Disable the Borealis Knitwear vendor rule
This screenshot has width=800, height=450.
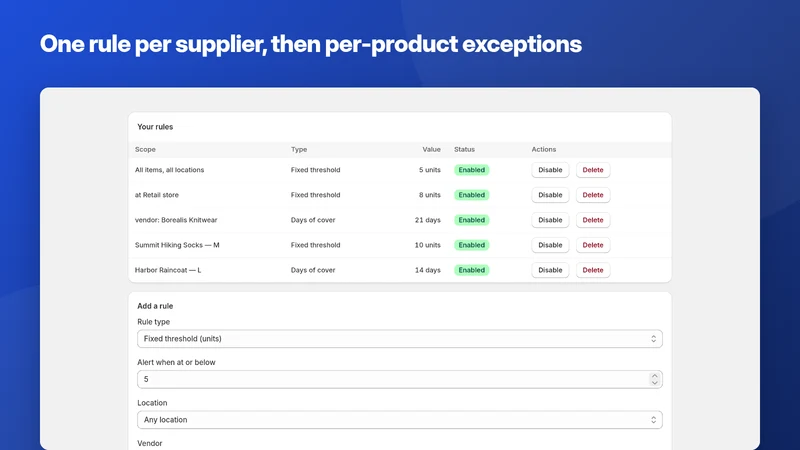[550, 220]
